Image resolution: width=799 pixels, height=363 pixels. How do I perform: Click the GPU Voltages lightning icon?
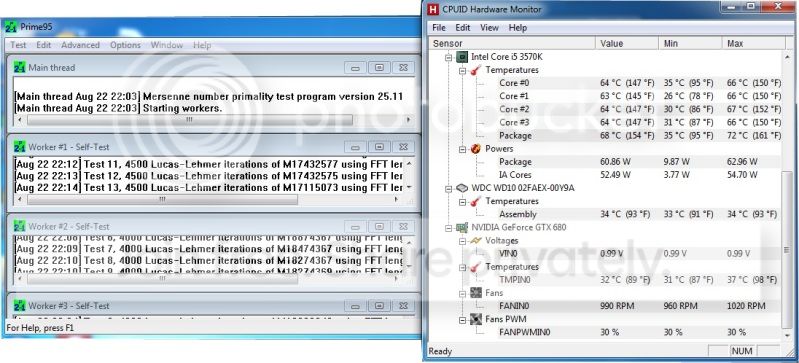coord(476,240)
